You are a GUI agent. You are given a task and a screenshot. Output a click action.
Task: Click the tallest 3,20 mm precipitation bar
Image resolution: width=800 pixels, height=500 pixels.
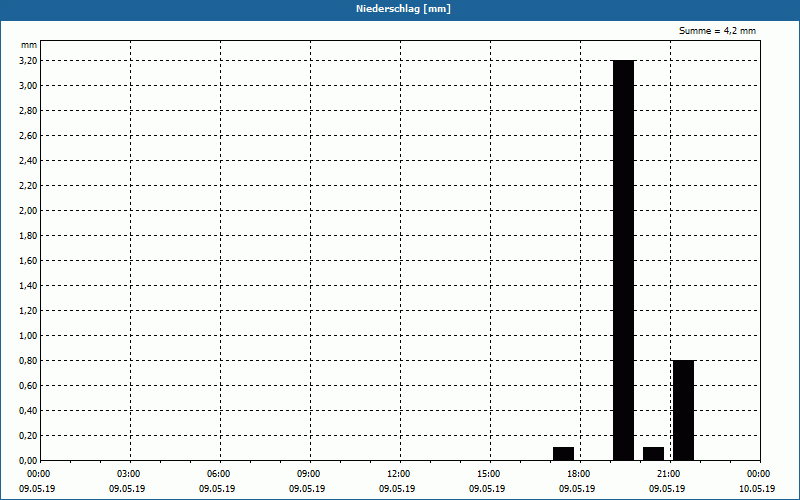(623, 260)
